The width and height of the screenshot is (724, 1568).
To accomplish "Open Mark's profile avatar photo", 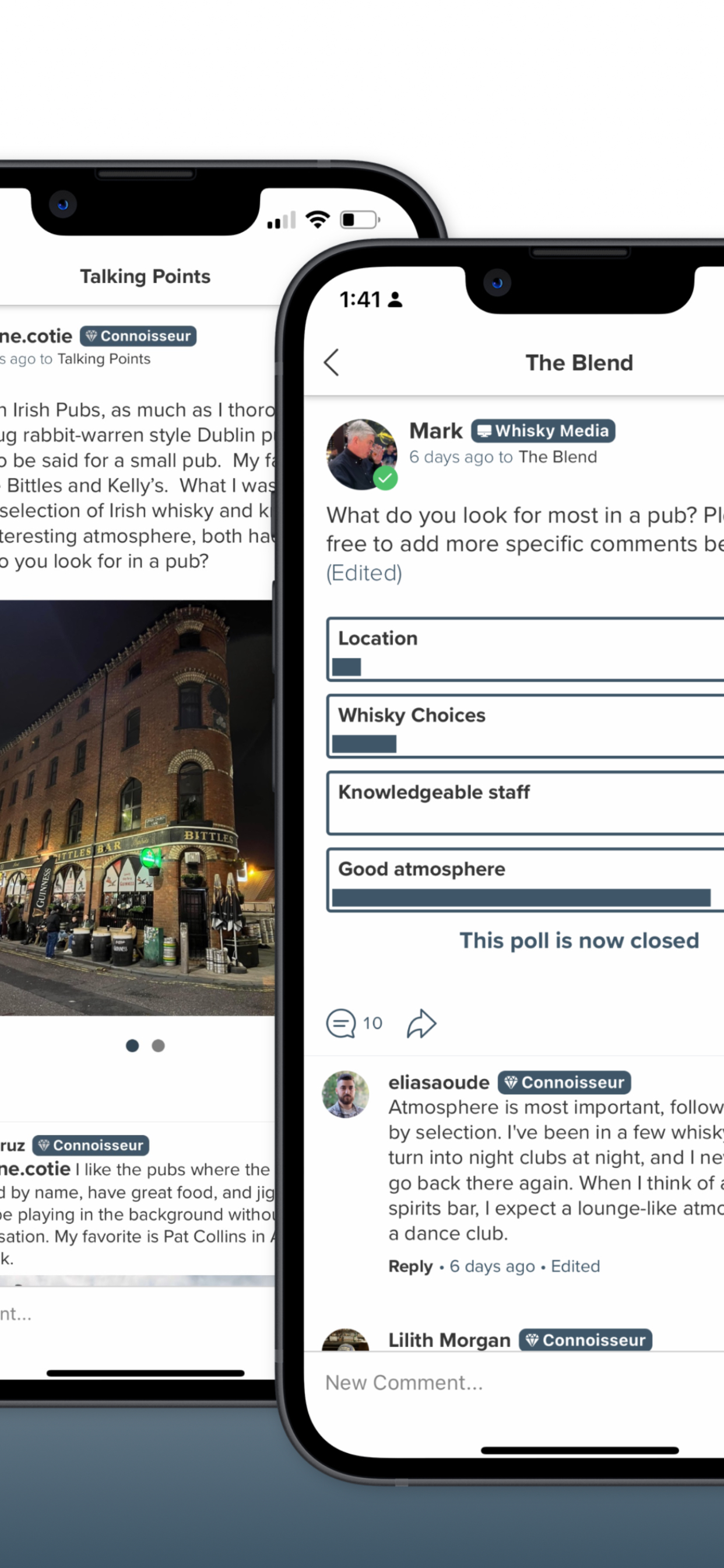I will (x=361, y=454).
